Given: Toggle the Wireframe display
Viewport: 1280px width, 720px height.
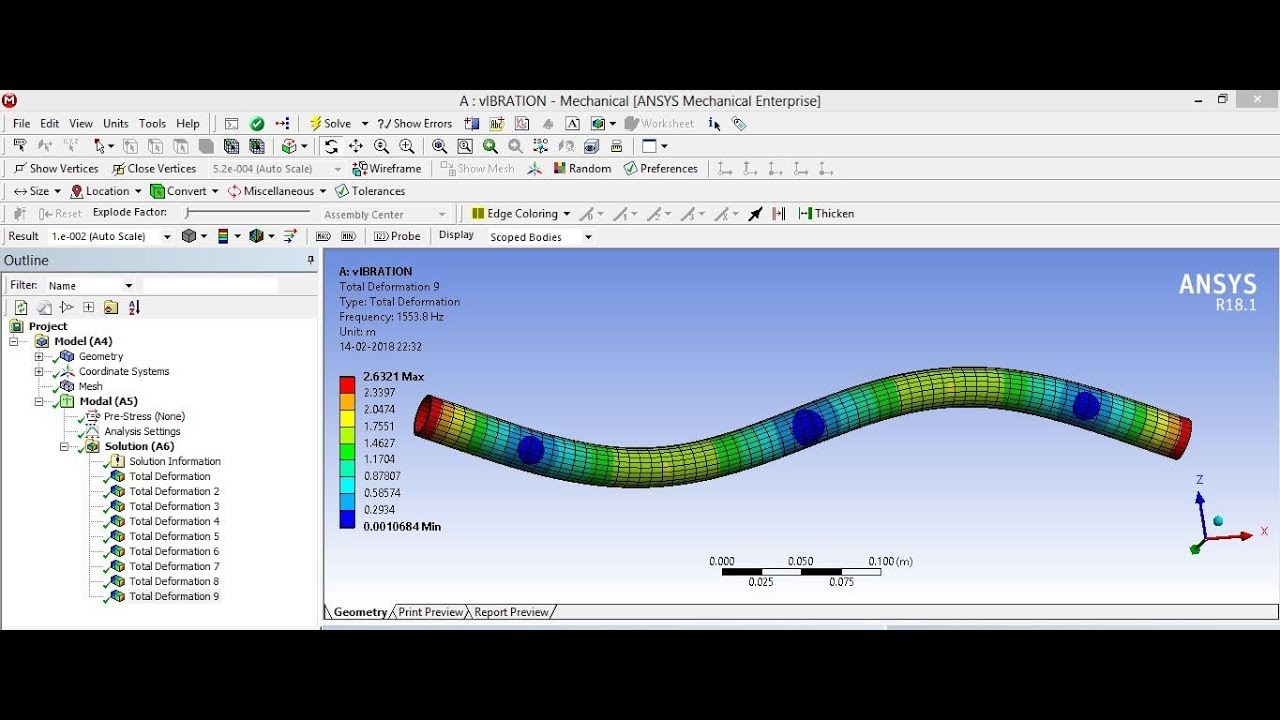Looking at the screenshot, I should (387, 169).
